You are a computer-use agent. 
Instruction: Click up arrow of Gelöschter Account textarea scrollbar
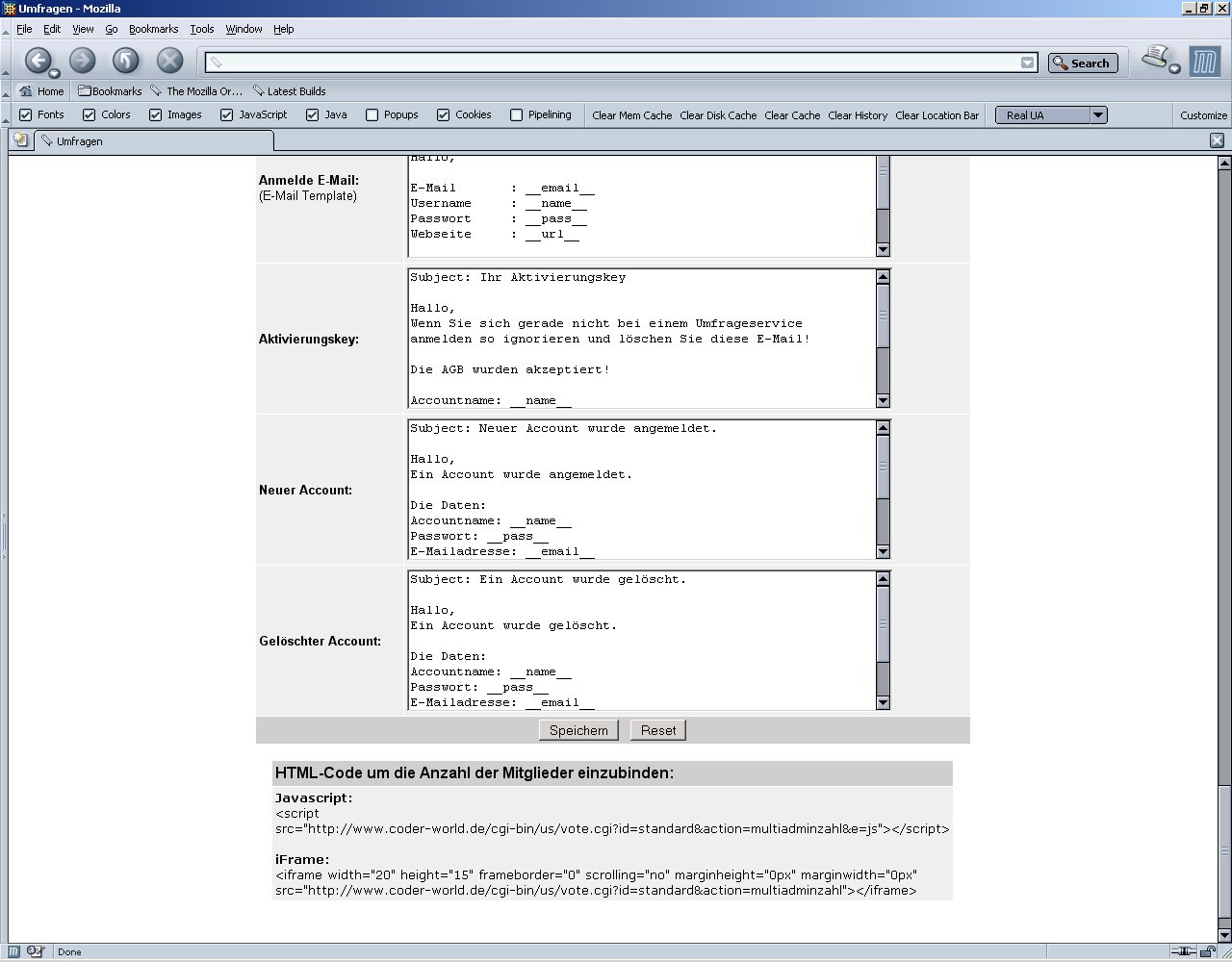tap(883, 579)
